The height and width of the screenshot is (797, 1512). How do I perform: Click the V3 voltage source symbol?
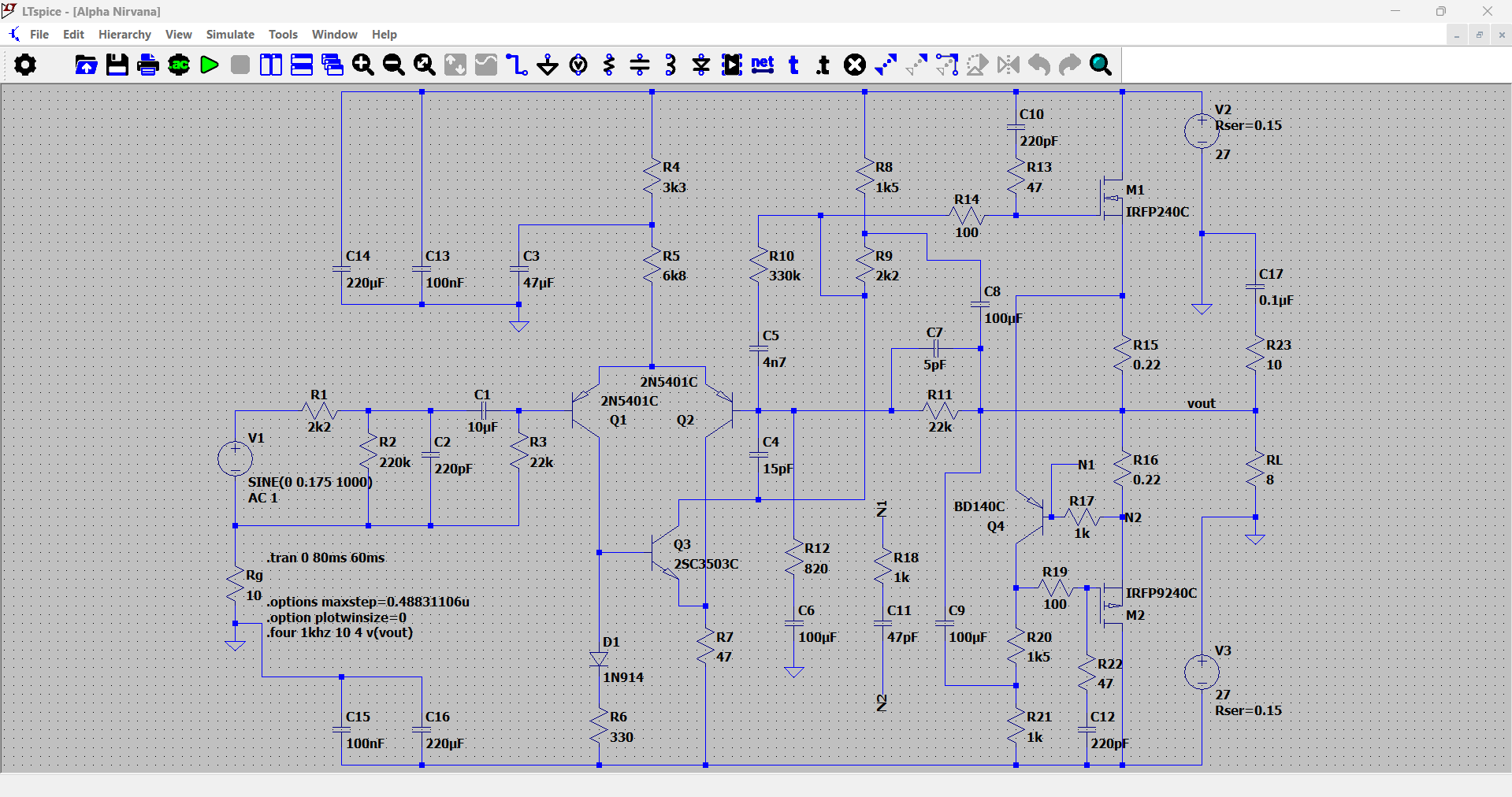[1202, 672]
